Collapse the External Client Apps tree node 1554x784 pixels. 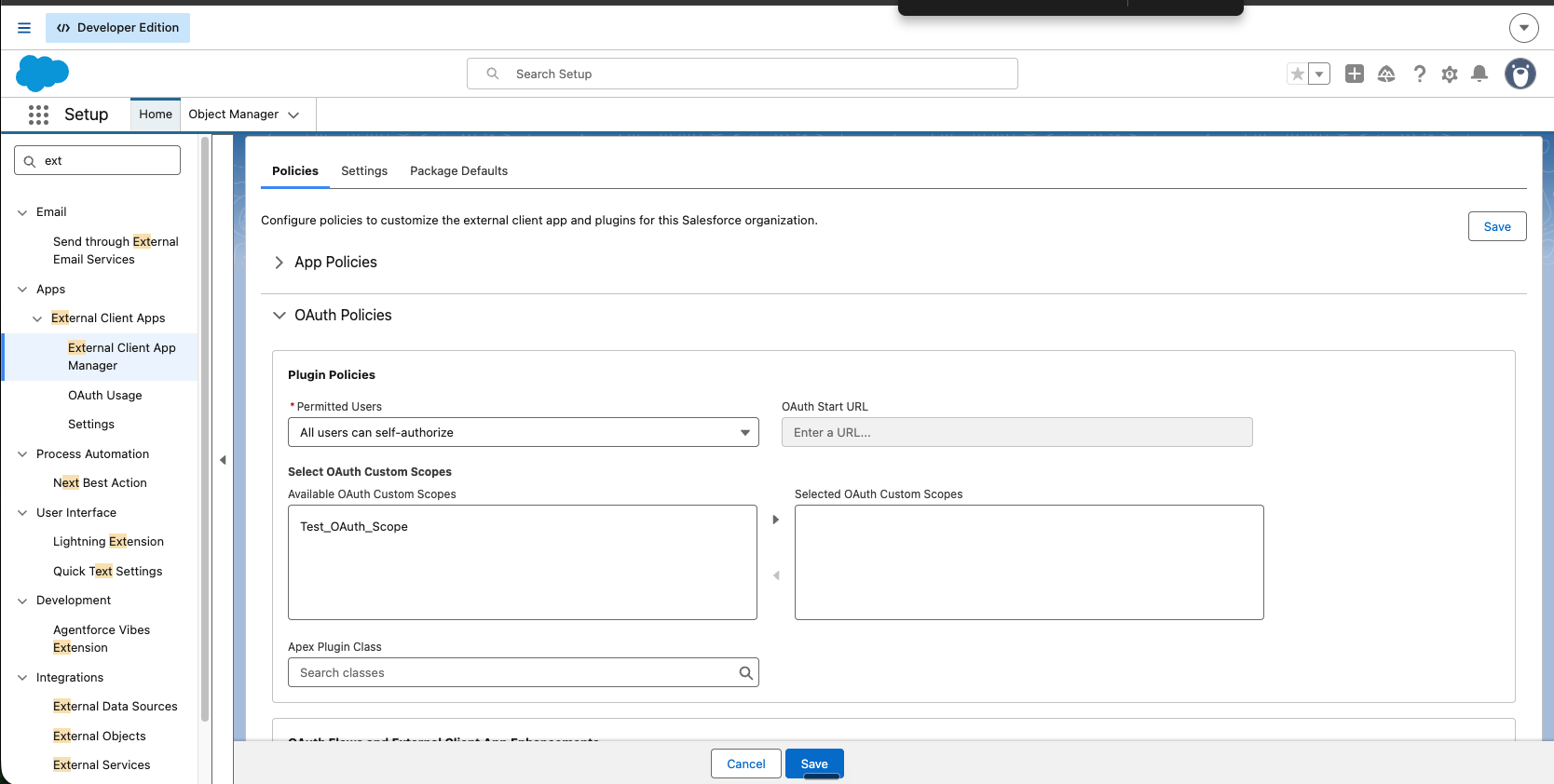pyautogui.click(x=37, y=318)
